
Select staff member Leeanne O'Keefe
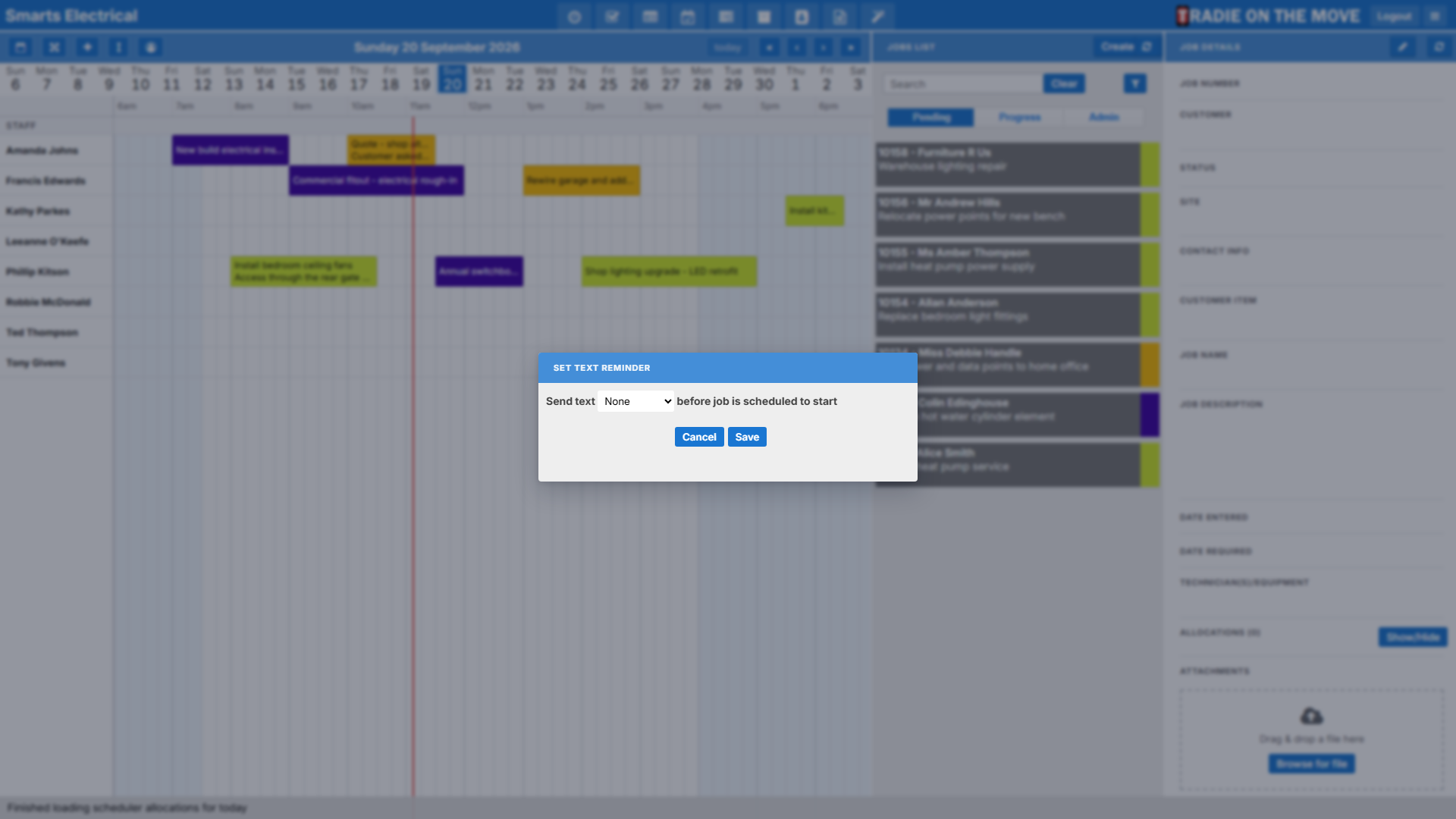(47, 241)
